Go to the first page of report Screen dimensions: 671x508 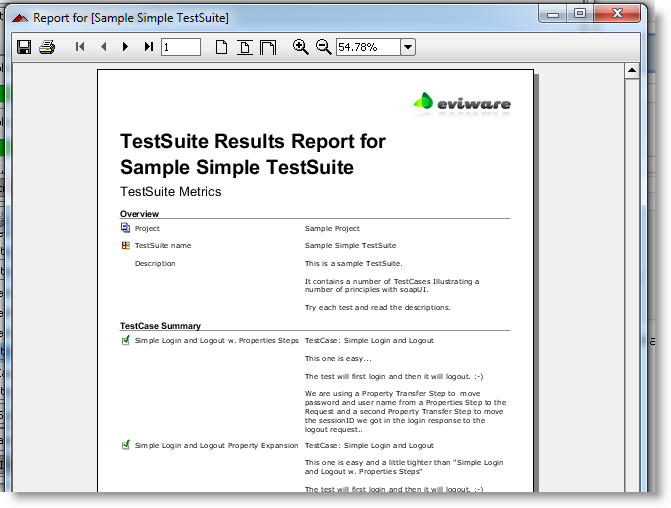tap(80, 46)
